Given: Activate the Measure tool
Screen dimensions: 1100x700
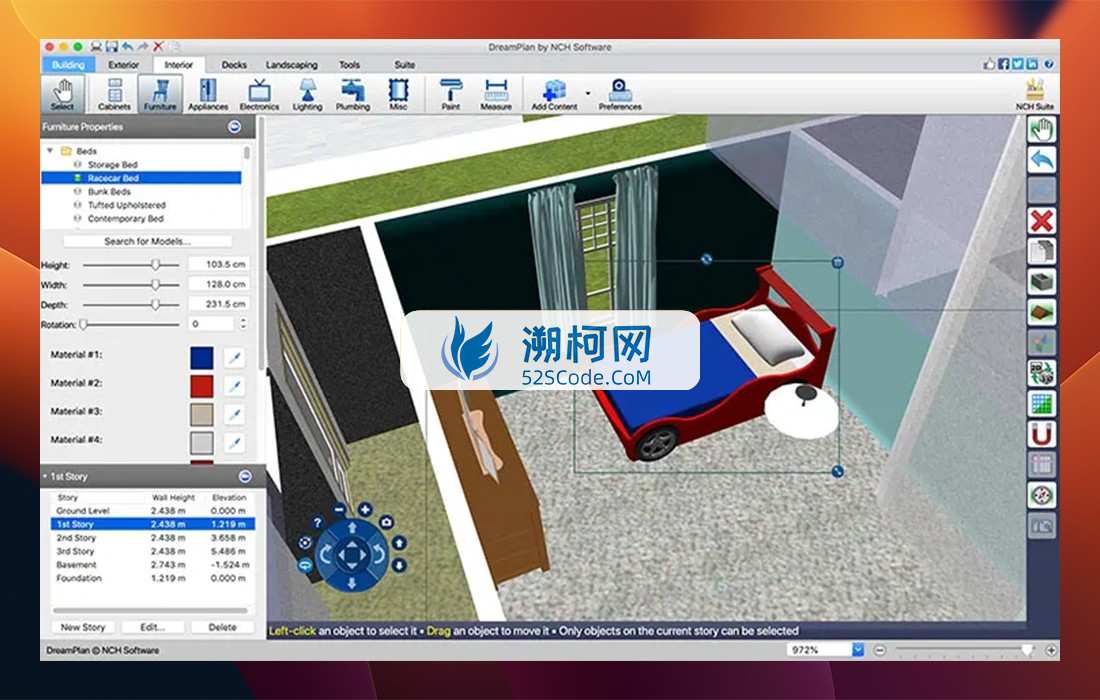Looking at the screenshot, I should click(x=496, y=94).
